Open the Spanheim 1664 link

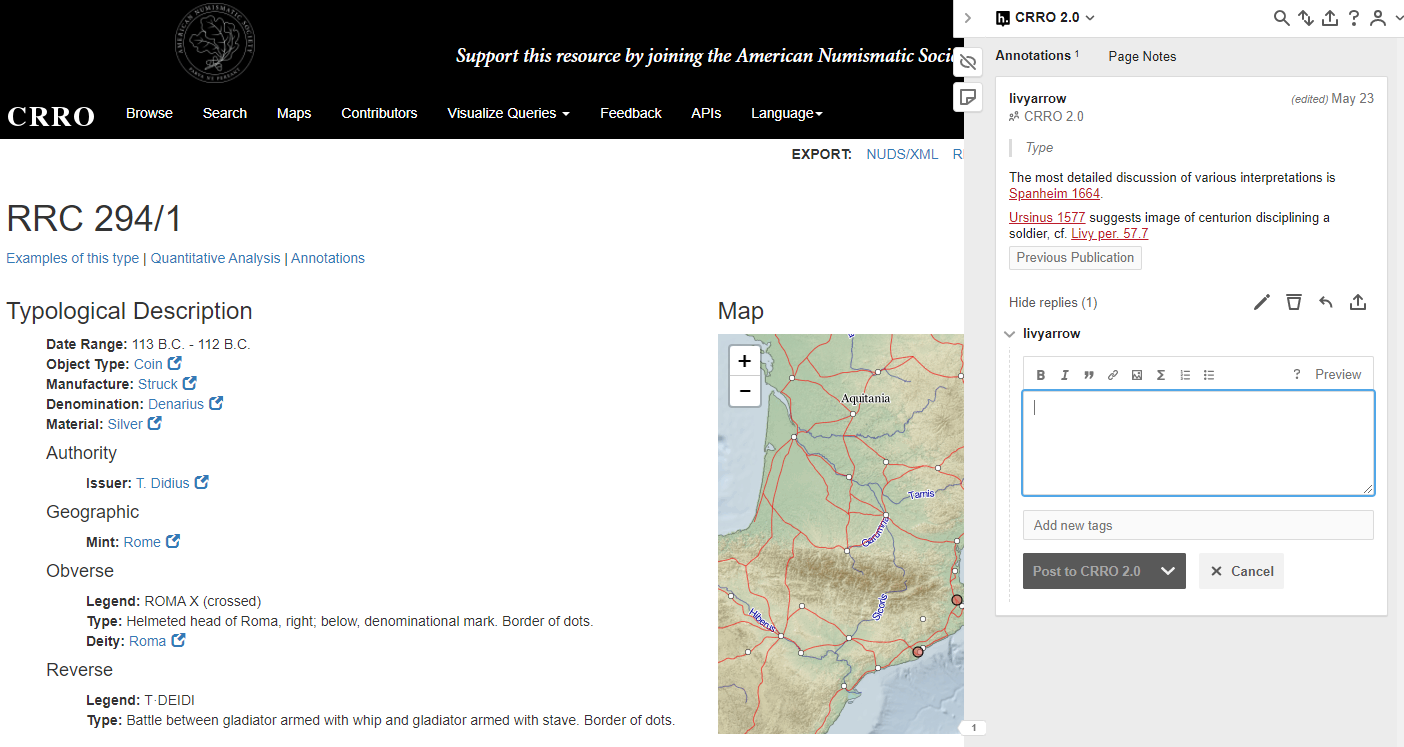coord(1054,194)
